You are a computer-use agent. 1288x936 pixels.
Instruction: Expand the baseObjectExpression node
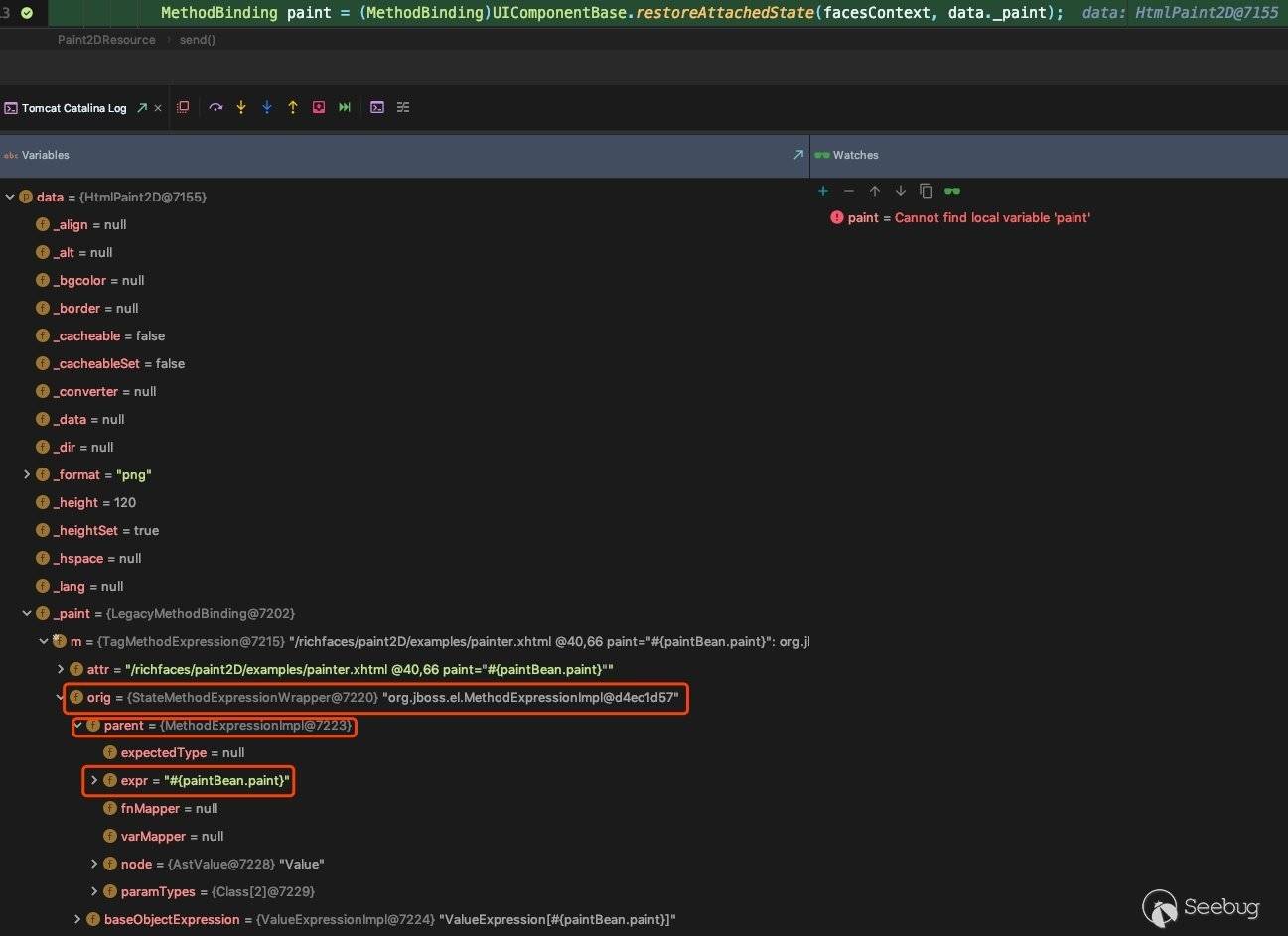click(77, 919)
